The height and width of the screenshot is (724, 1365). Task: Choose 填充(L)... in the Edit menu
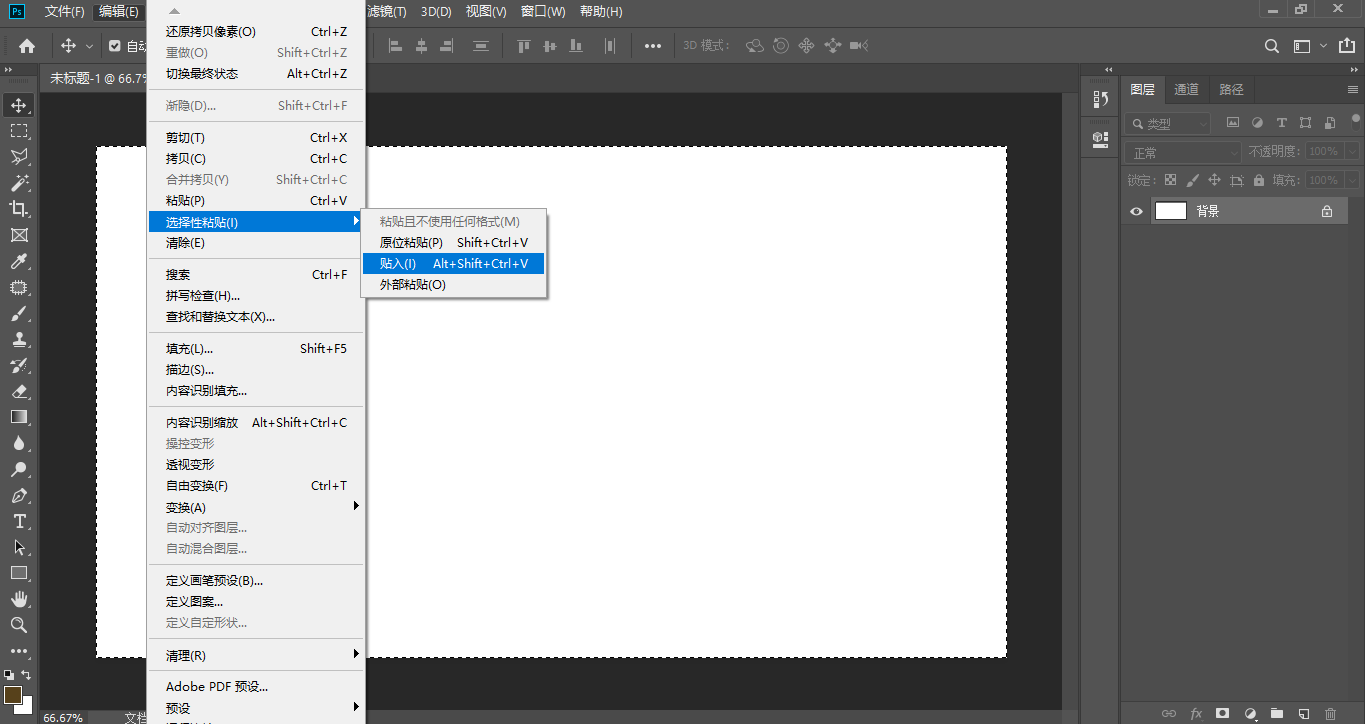click(257, 349)
